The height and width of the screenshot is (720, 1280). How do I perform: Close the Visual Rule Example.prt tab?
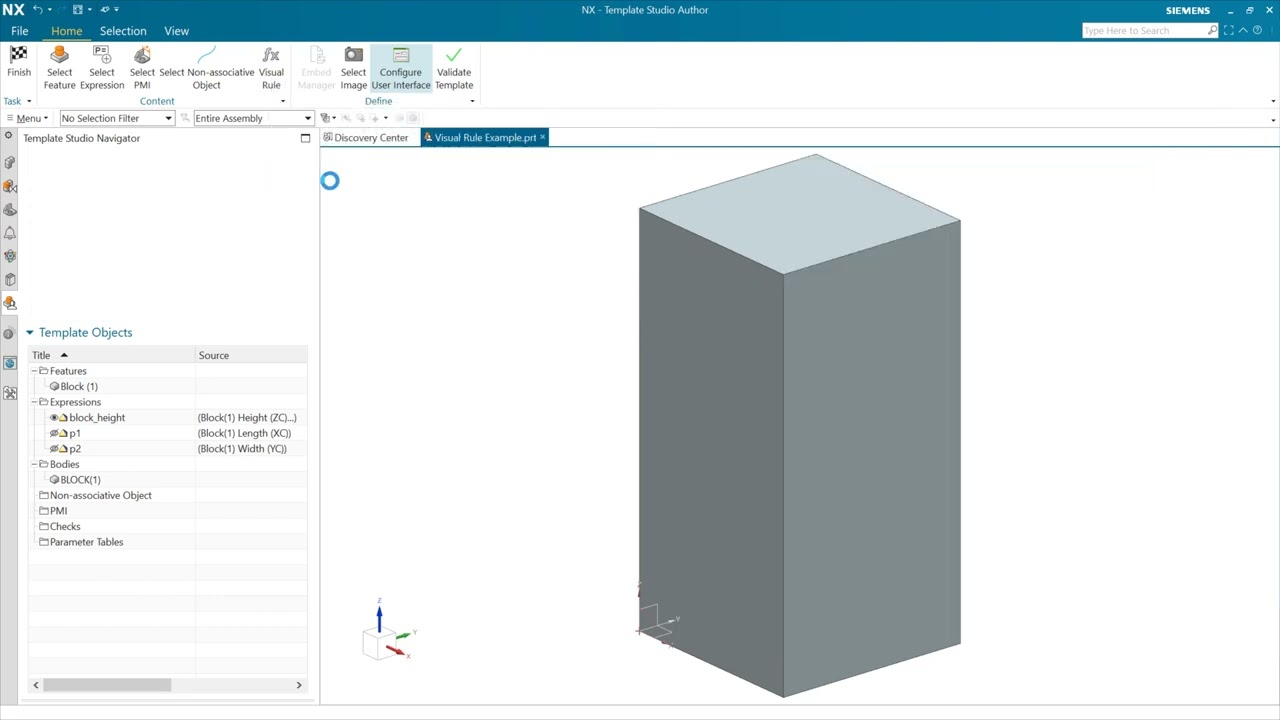(543, 138)
